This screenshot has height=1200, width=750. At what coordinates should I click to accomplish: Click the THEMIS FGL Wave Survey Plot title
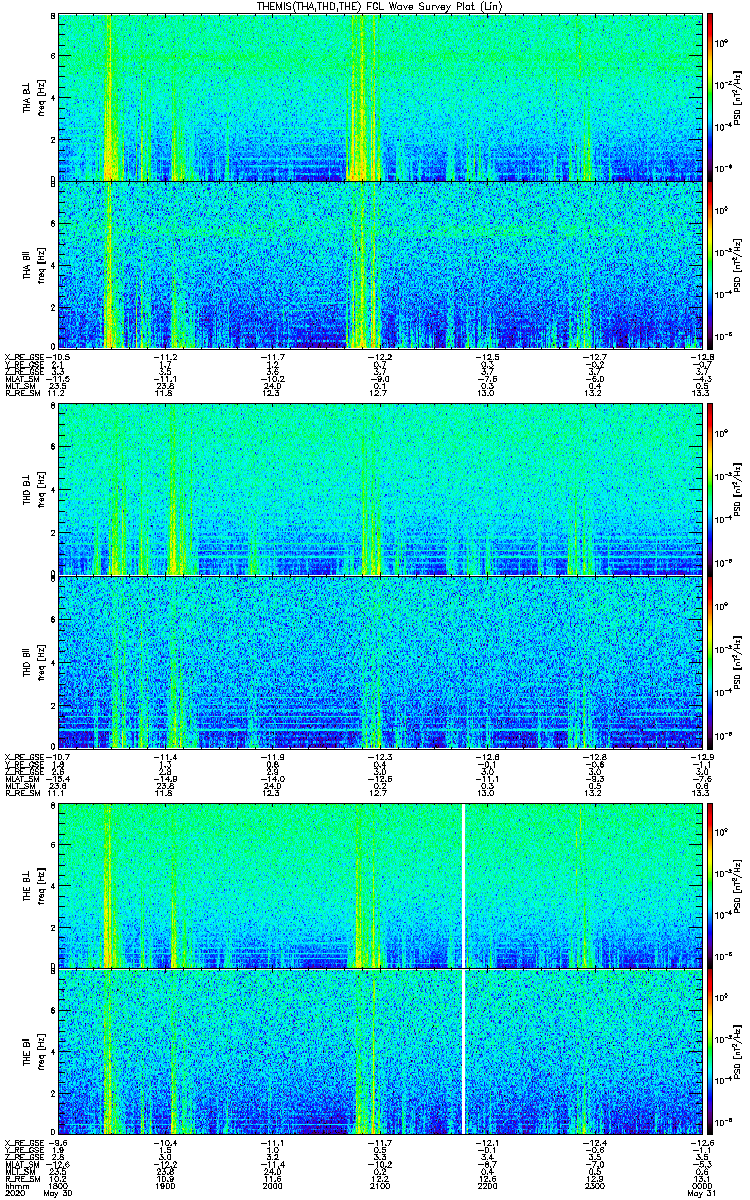(x=379, y=6)
